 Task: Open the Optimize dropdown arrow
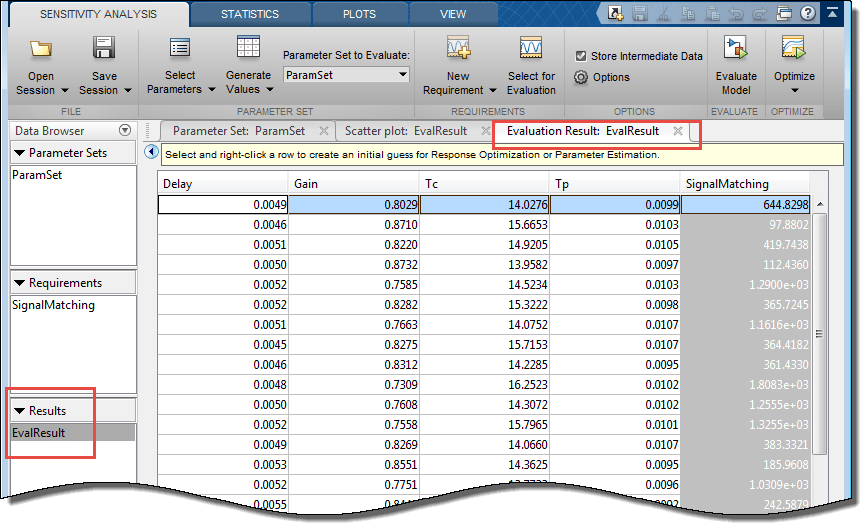point(794,90)
